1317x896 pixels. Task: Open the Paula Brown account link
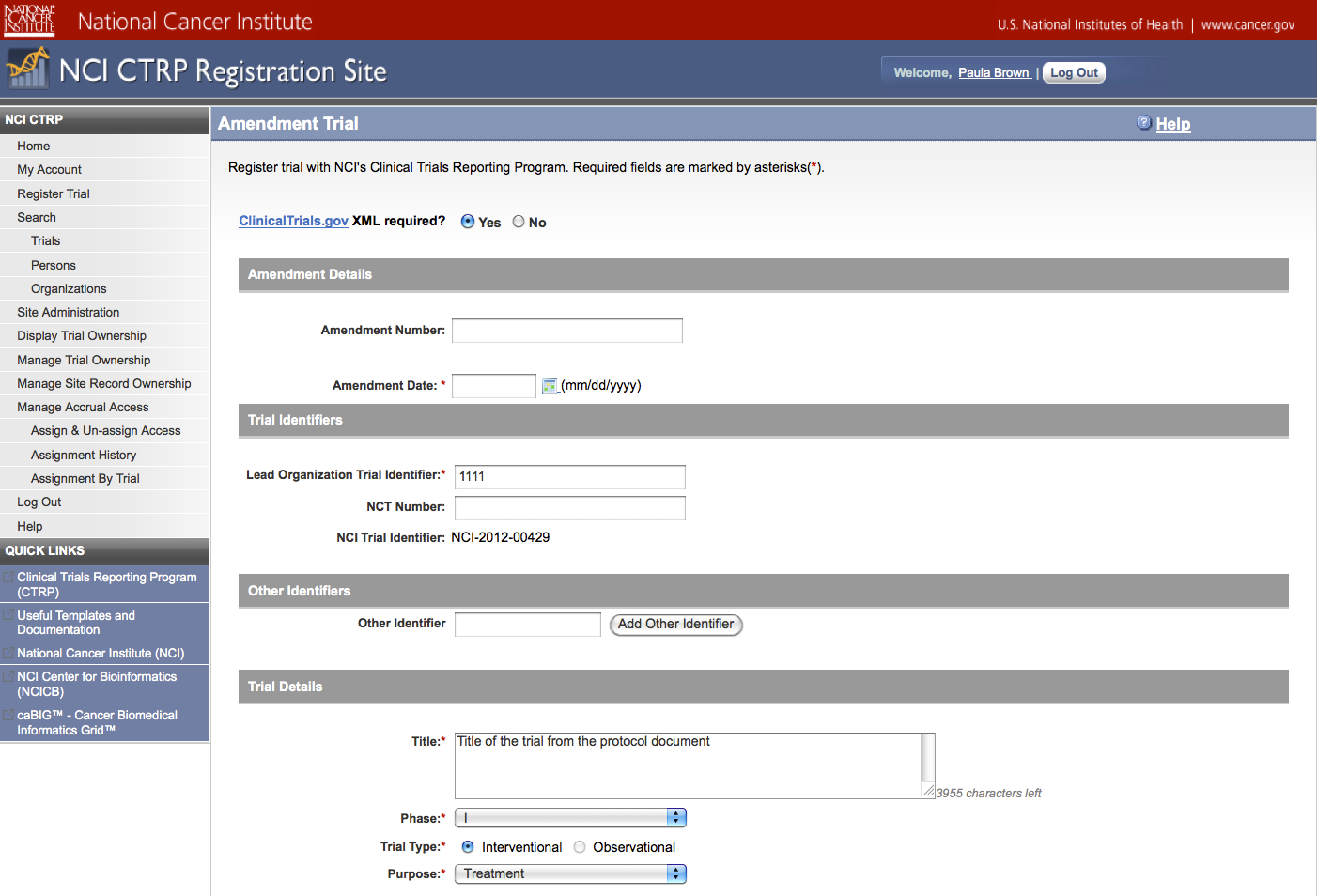pyautogui.click(x=994, y=73)
